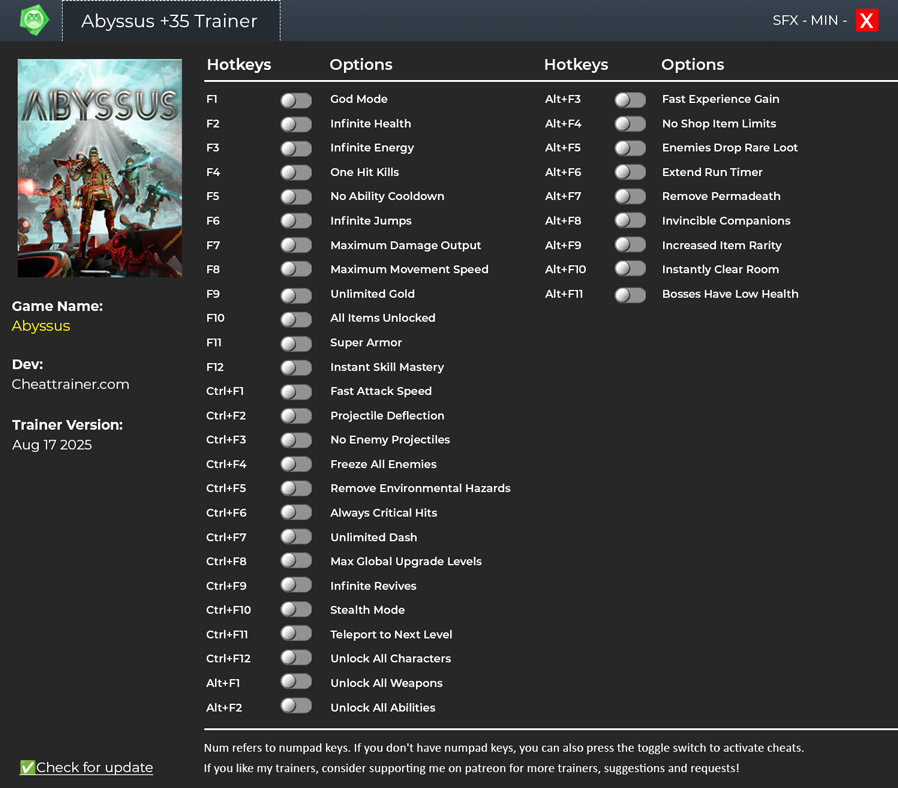Viewport: 898px width, 788px height.
Task: Open the Check for update link
Action: coord(94,767)
